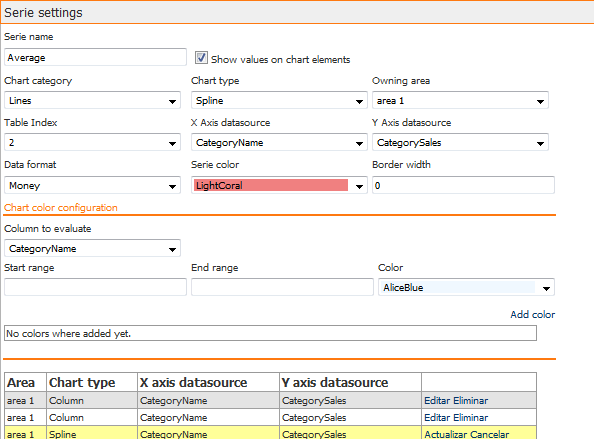
Task: Expand the X Axis datasource dropdown
Action: 279,143
